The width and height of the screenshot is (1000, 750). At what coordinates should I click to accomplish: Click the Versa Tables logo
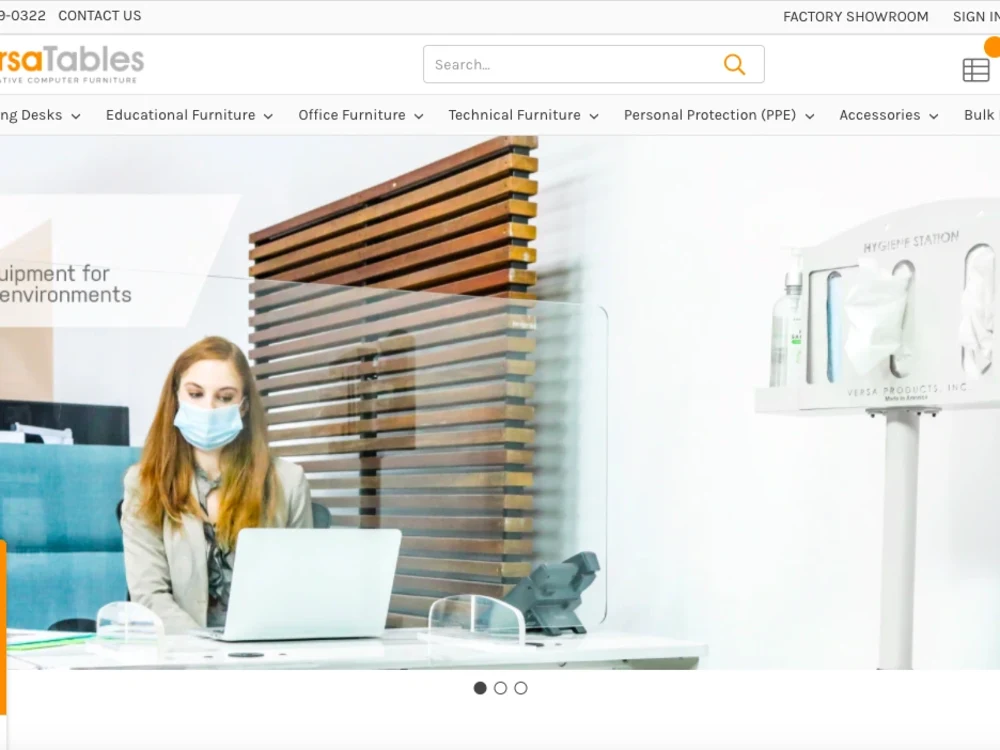pyautogui.click(x=72, y=62)
